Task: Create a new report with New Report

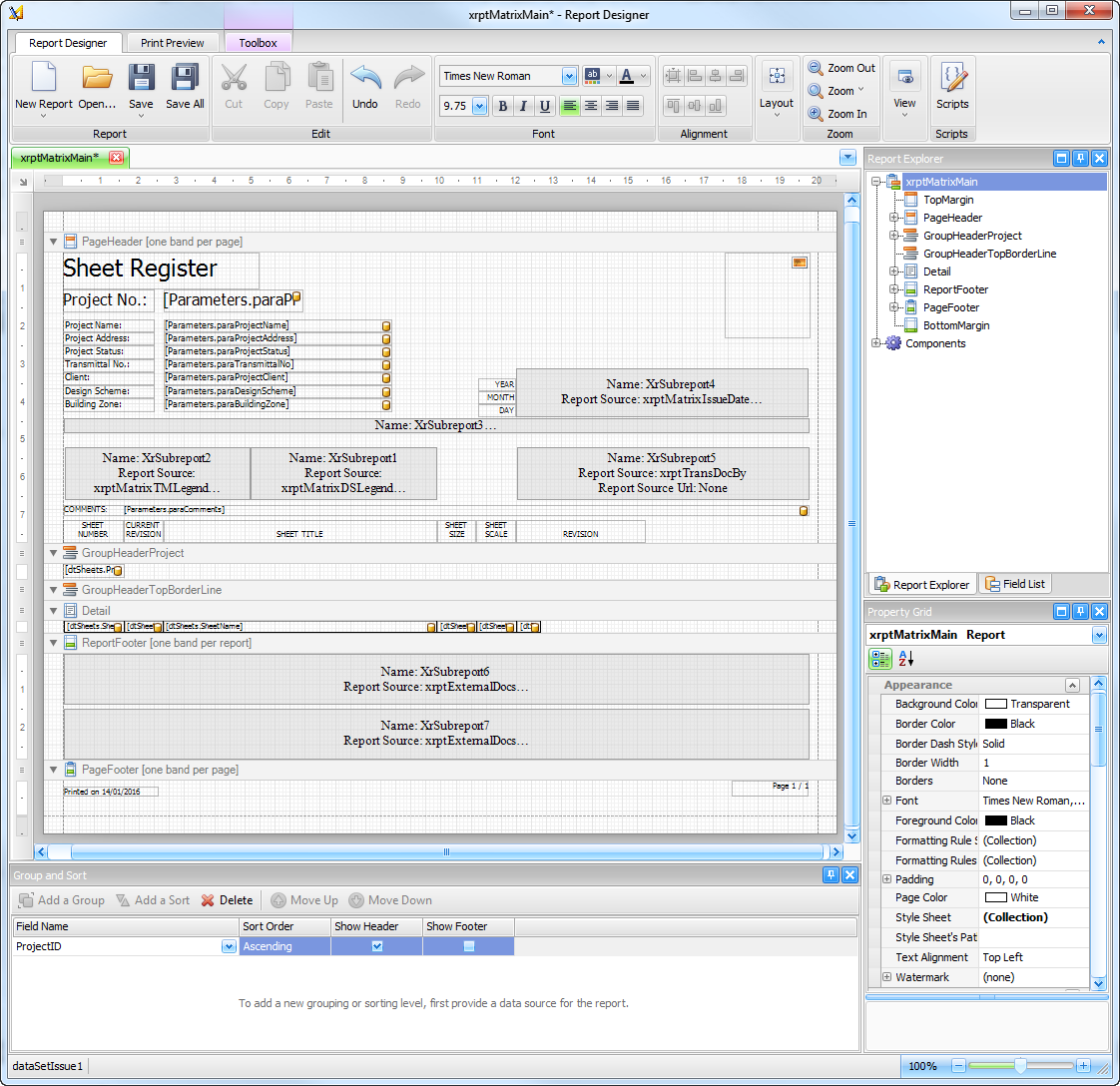Action: (41, 88)
